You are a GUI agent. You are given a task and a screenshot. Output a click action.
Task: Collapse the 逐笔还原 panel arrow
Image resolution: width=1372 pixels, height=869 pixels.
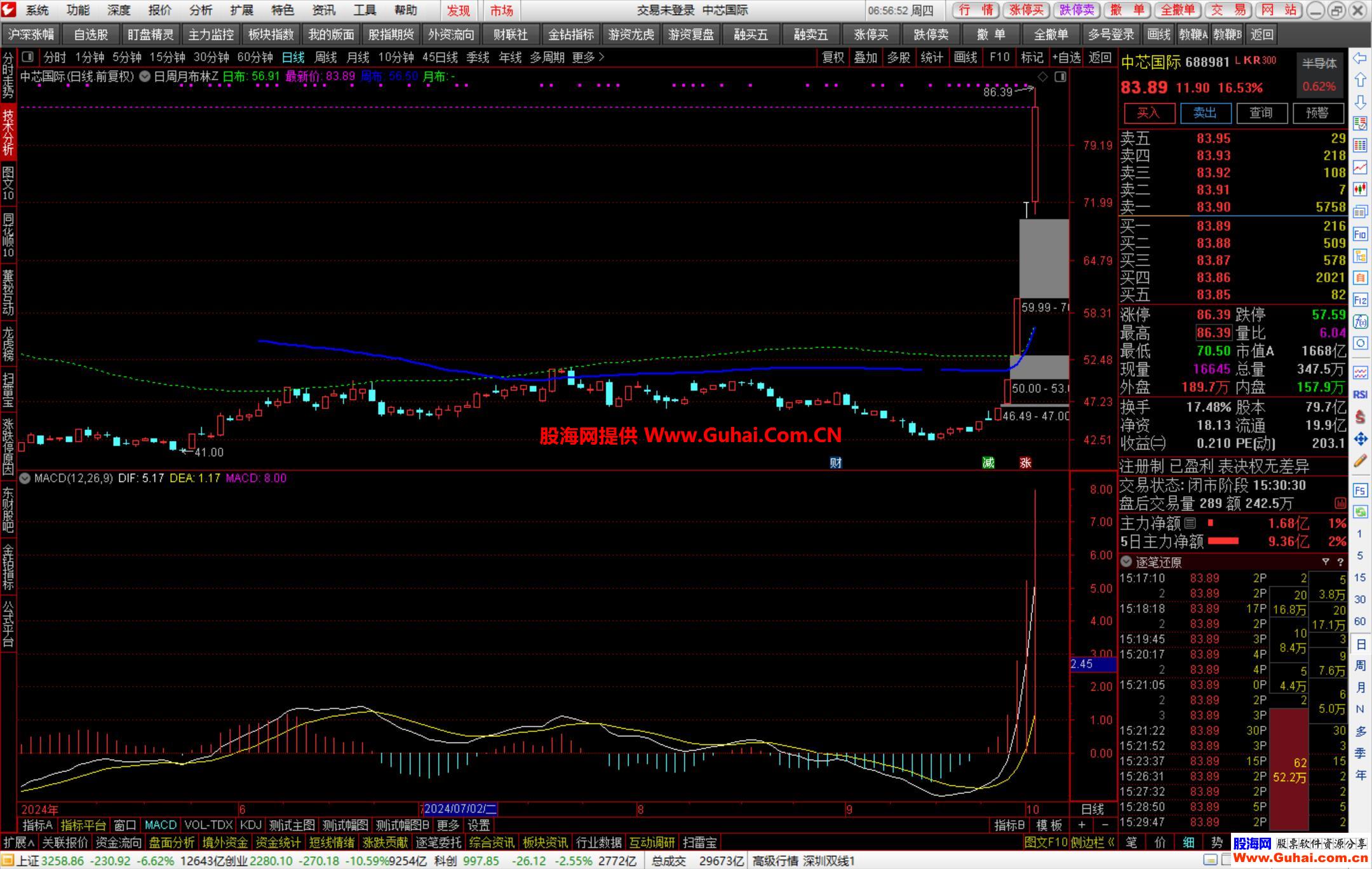coord(1126,562)
